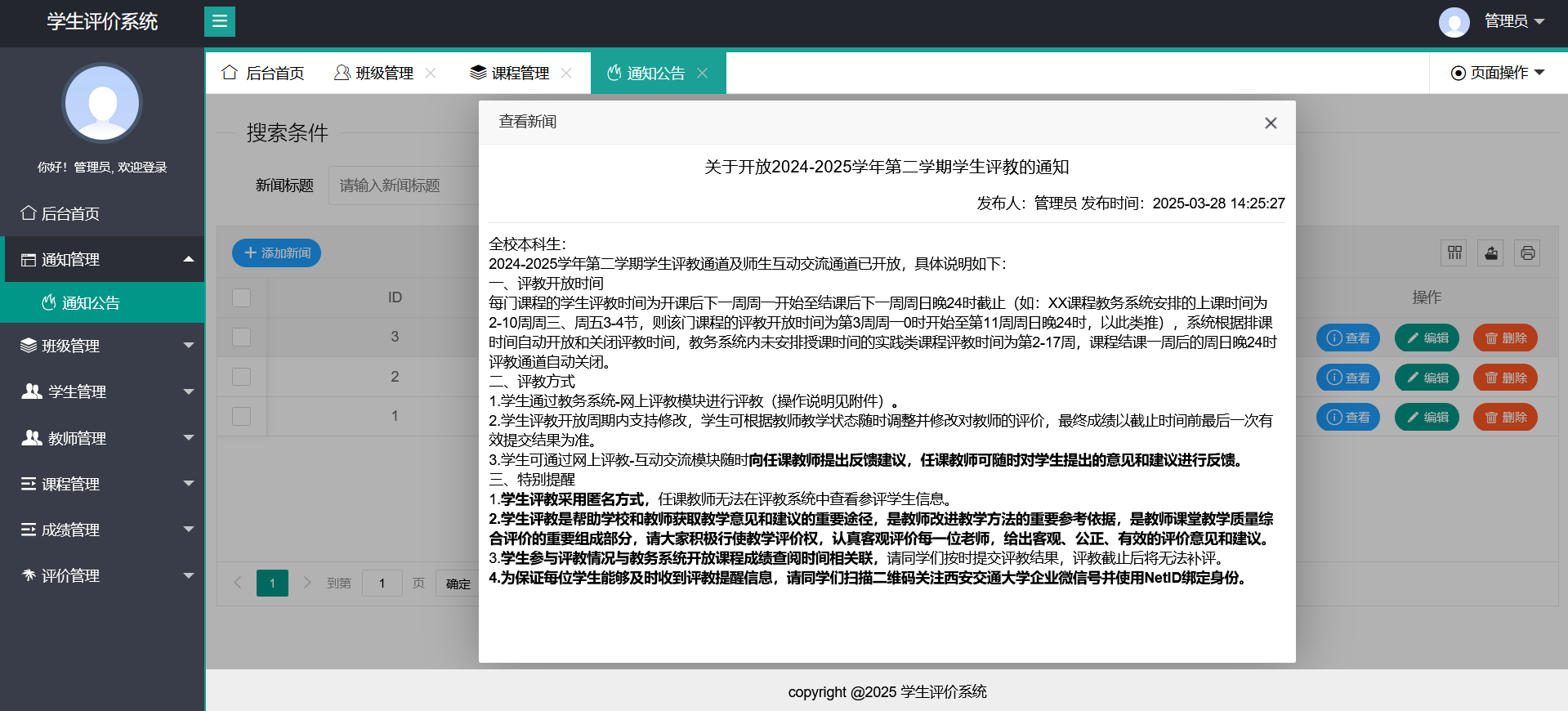
Task: Close the 课程管理 tab with its X
Action: coord(566,73)
